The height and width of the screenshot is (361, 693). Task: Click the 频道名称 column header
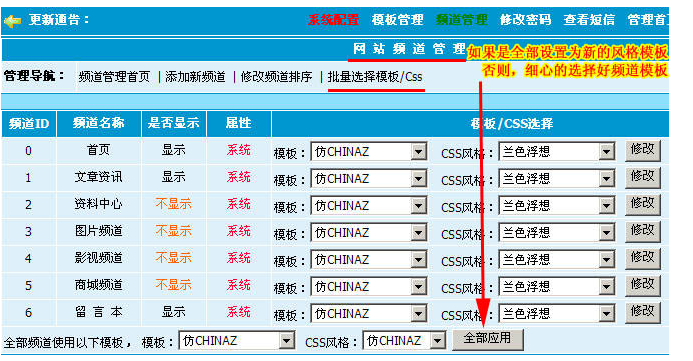point(99,123)
